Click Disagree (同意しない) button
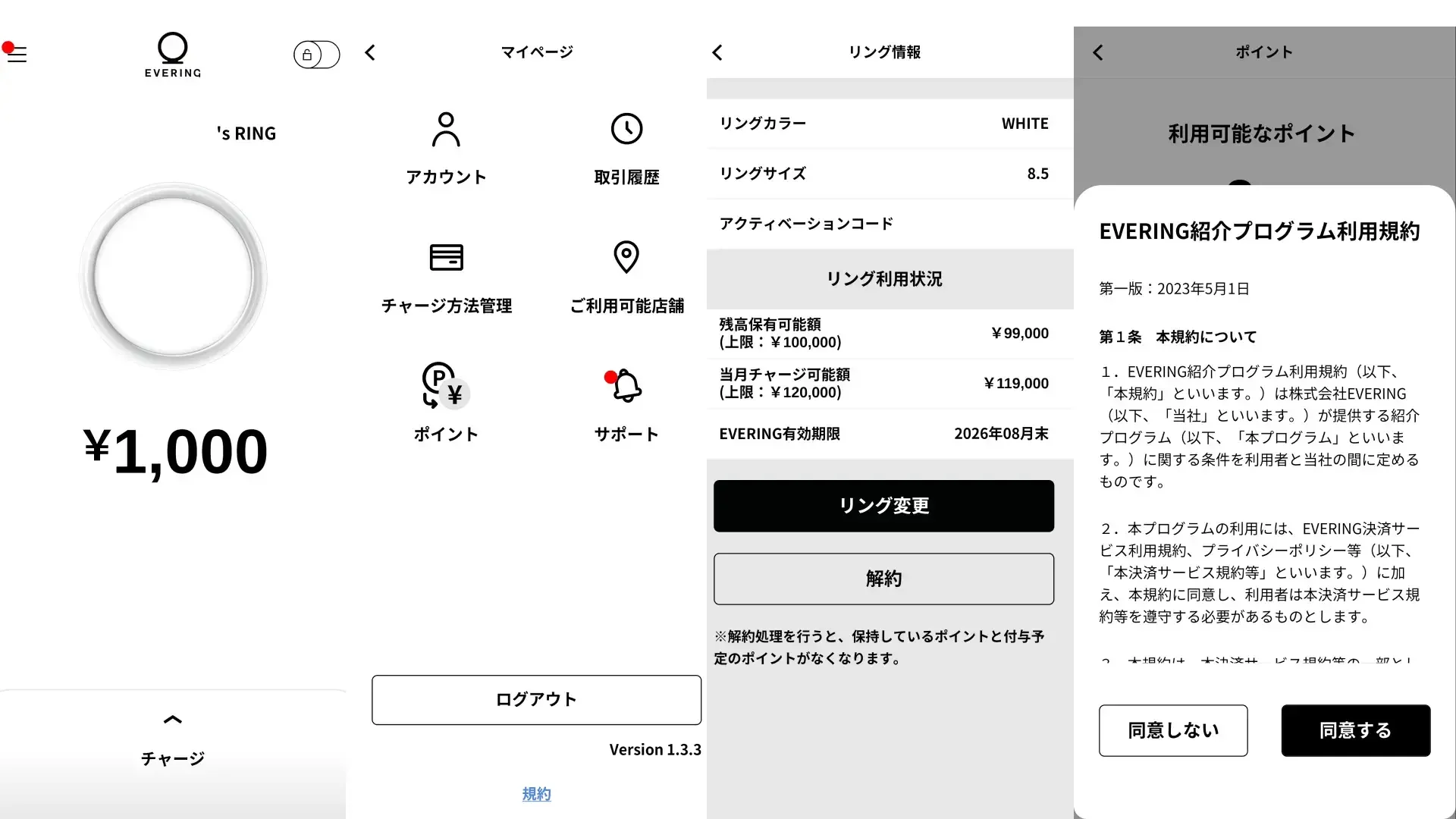This screenshot has height=819, width=1456. 1172,730
